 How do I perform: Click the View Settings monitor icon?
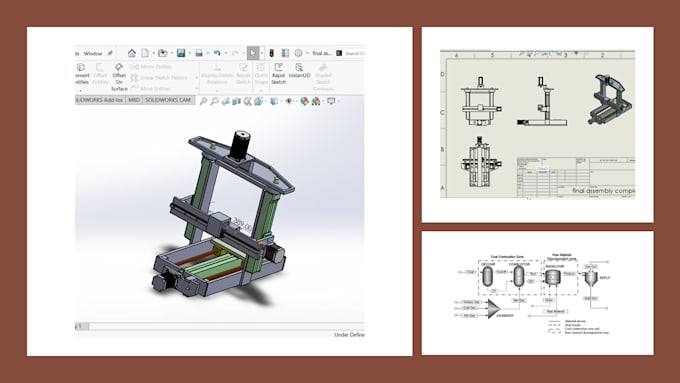pyautogui.click(x=331, y=101)
